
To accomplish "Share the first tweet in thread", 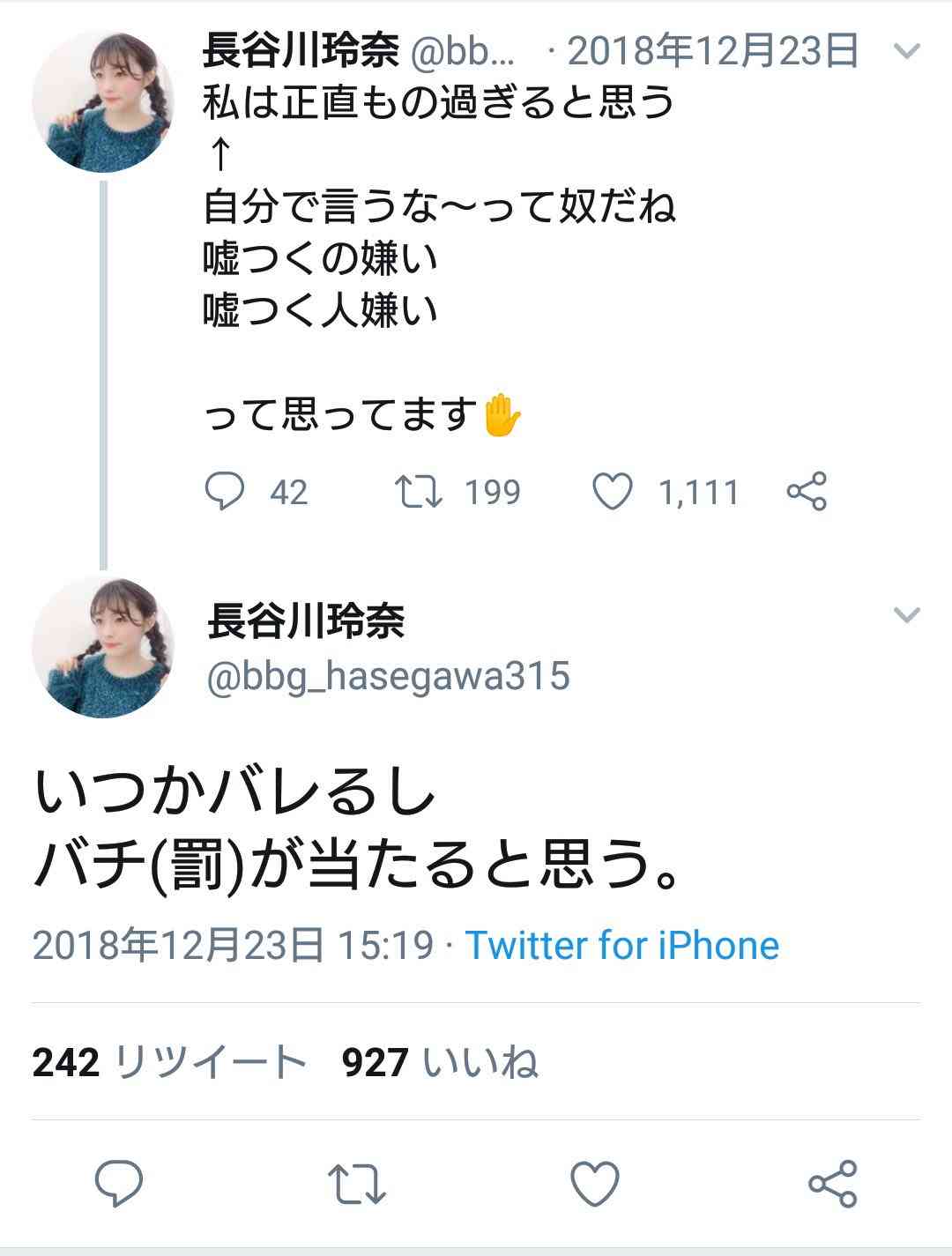I will pos(807,491).
